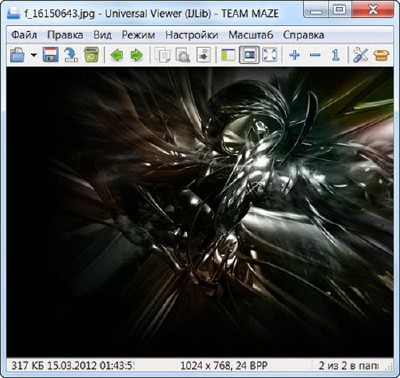400x378 pixels.
Task: Click the Open file folder icon
Action: 17,55
